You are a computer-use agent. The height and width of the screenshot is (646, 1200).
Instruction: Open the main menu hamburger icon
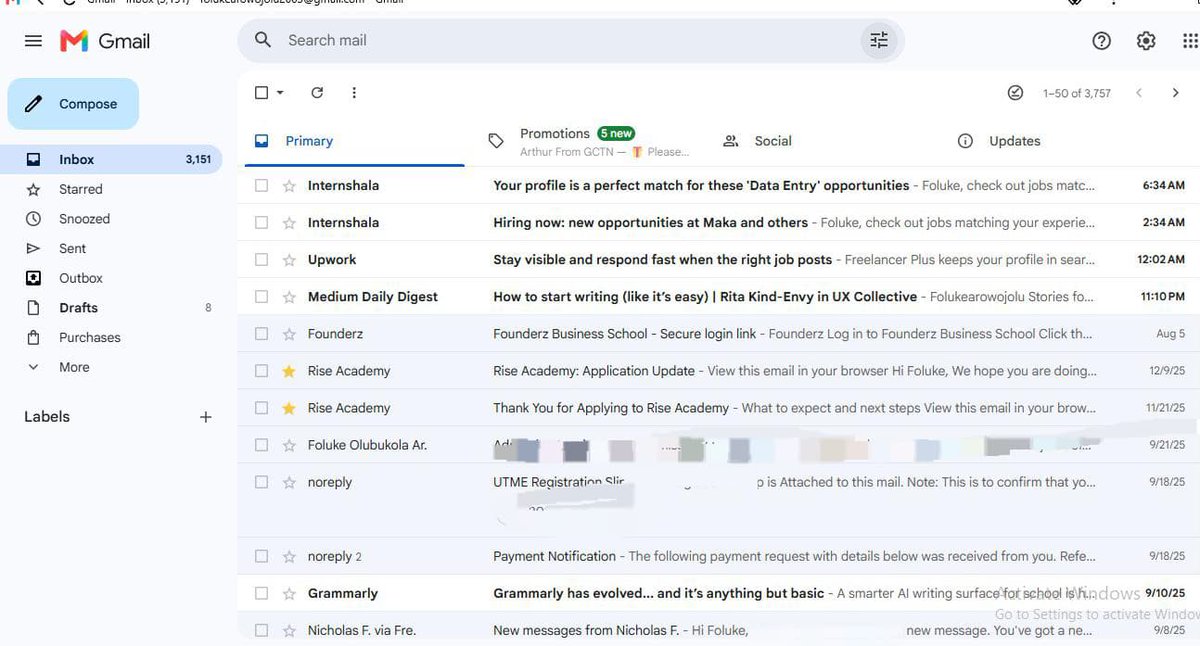point(33,41)
